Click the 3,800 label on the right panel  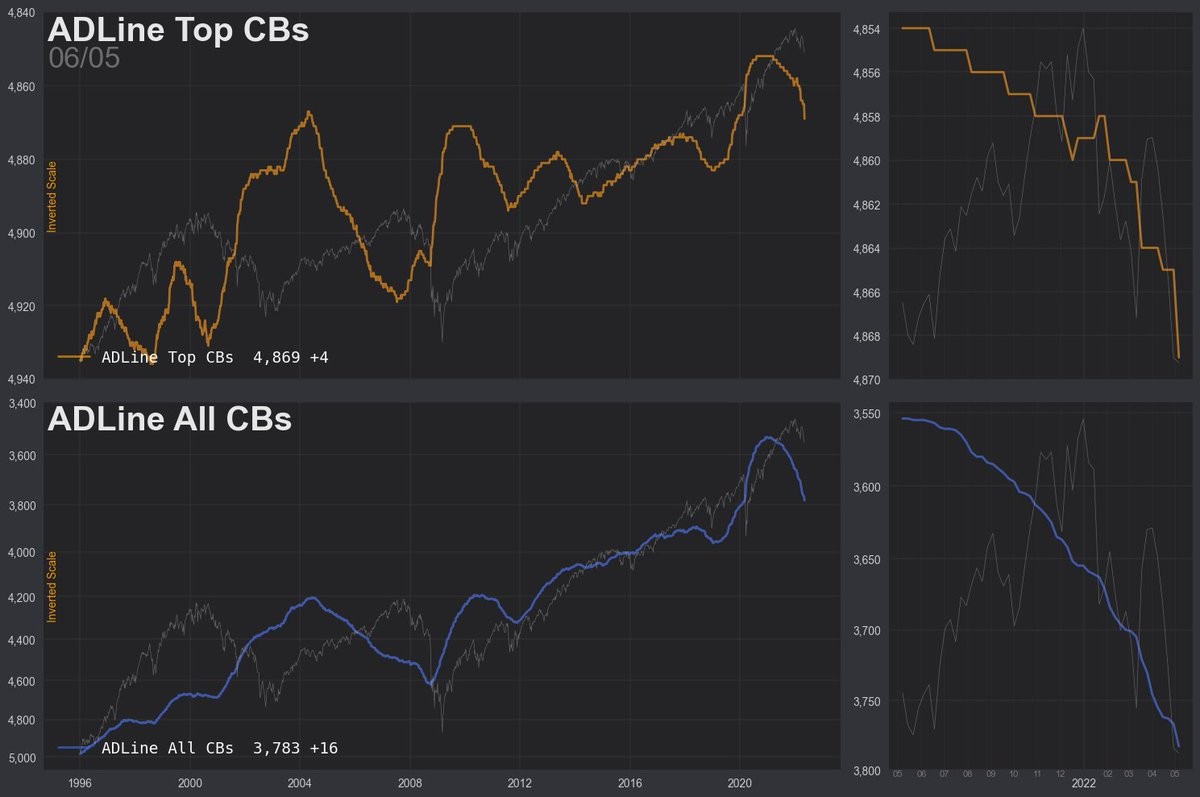pyautogui.click(x=864, y=771)
